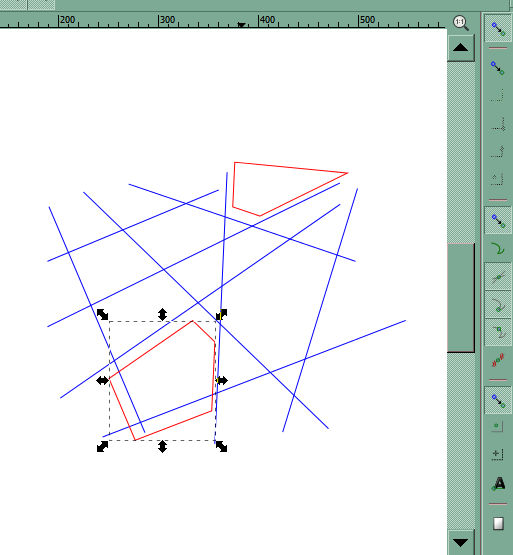Click the vertical scrollbar up arrow
The width and height of the screenshot is (513, 555).
point(461,47)
